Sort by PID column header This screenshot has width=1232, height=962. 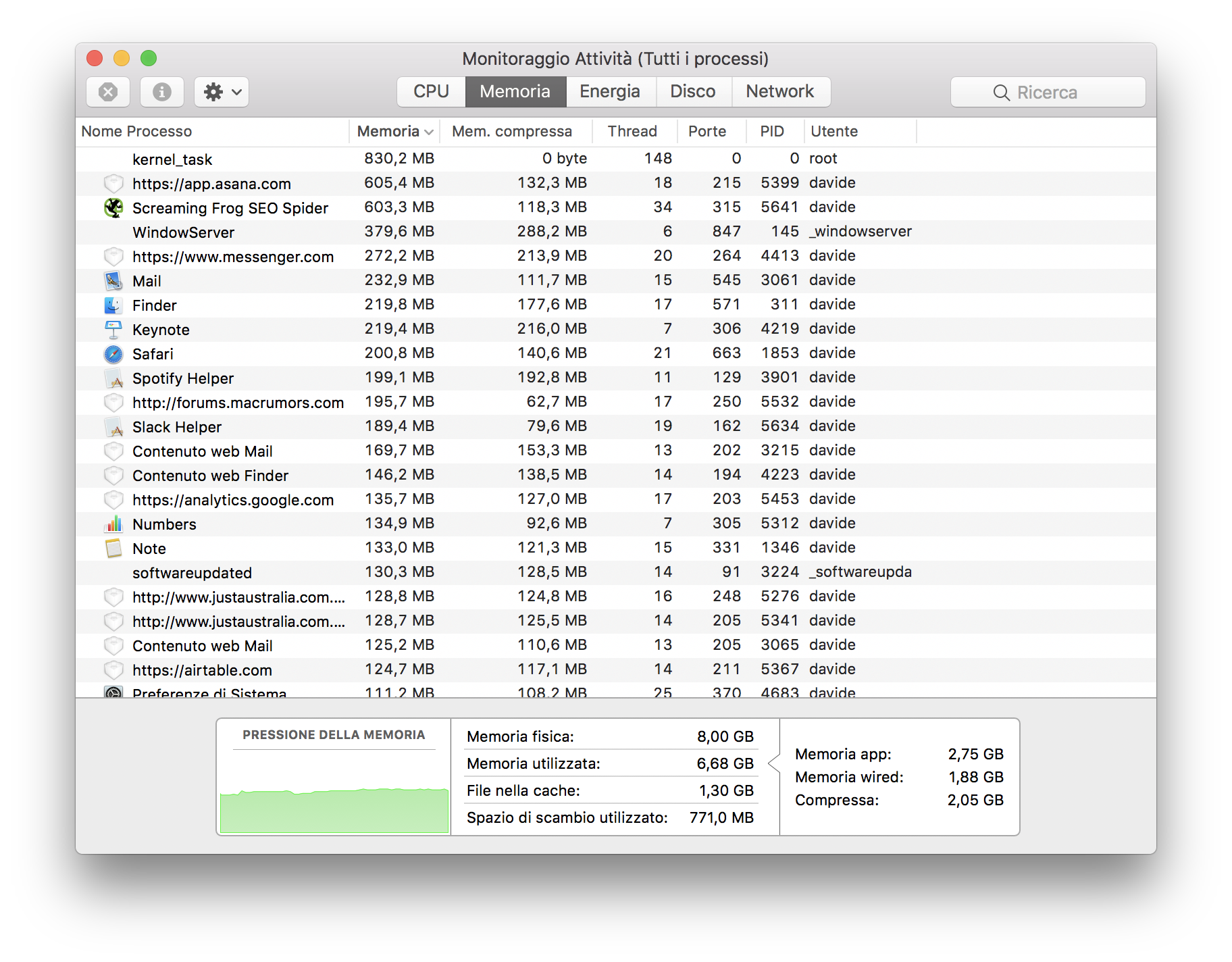[x=775, y=131]
